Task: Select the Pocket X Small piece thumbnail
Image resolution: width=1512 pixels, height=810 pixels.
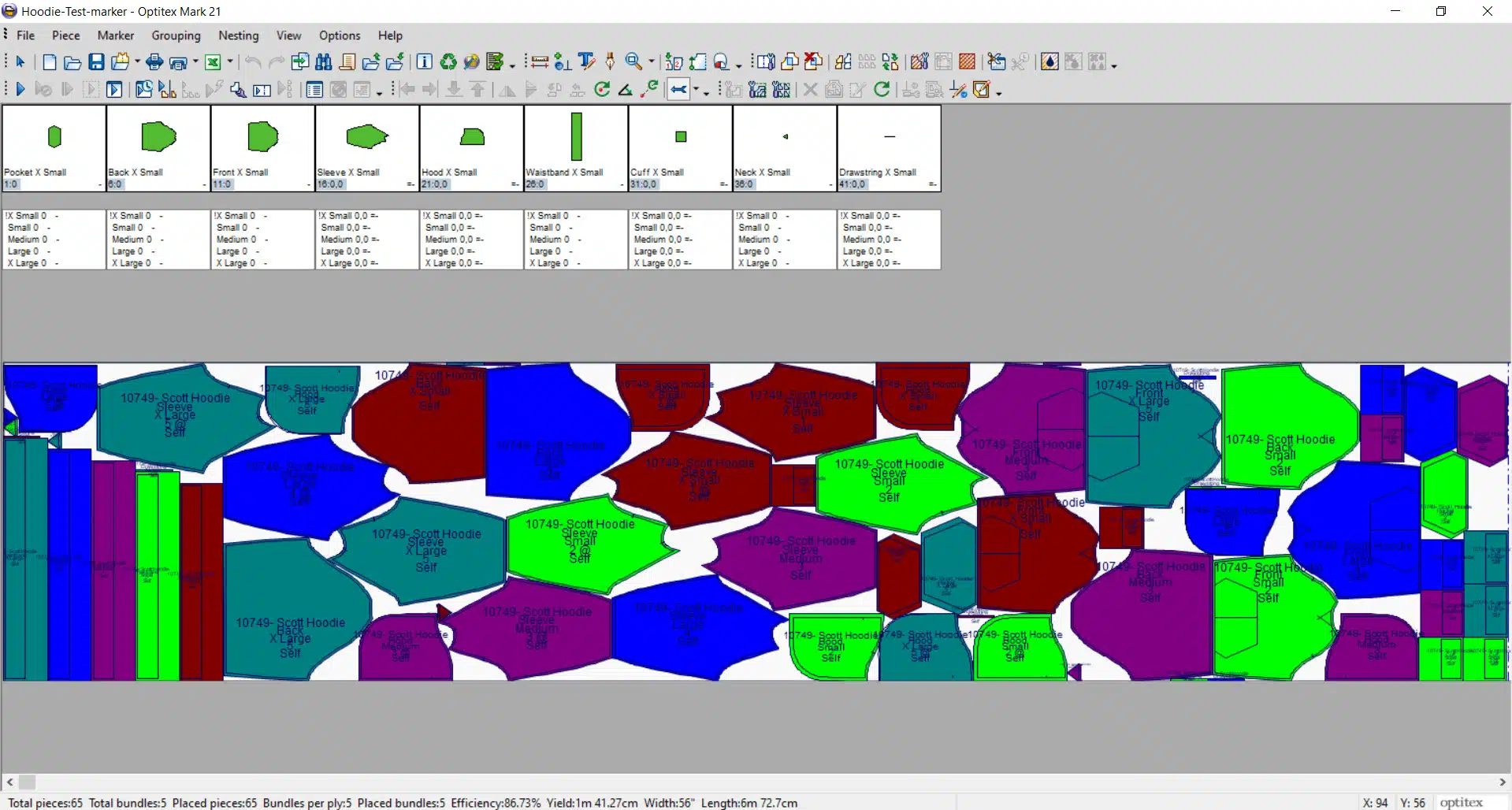Action: 54,148
